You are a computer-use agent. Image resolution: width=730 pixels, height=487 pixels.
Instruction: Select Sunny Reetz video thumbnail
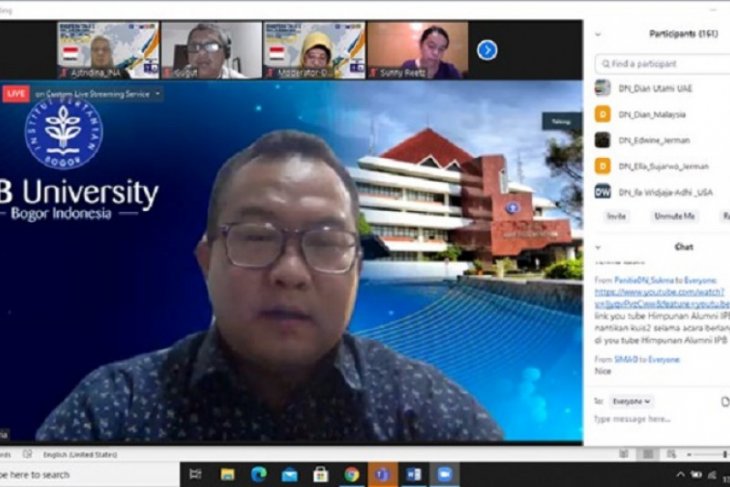[418, 50]
